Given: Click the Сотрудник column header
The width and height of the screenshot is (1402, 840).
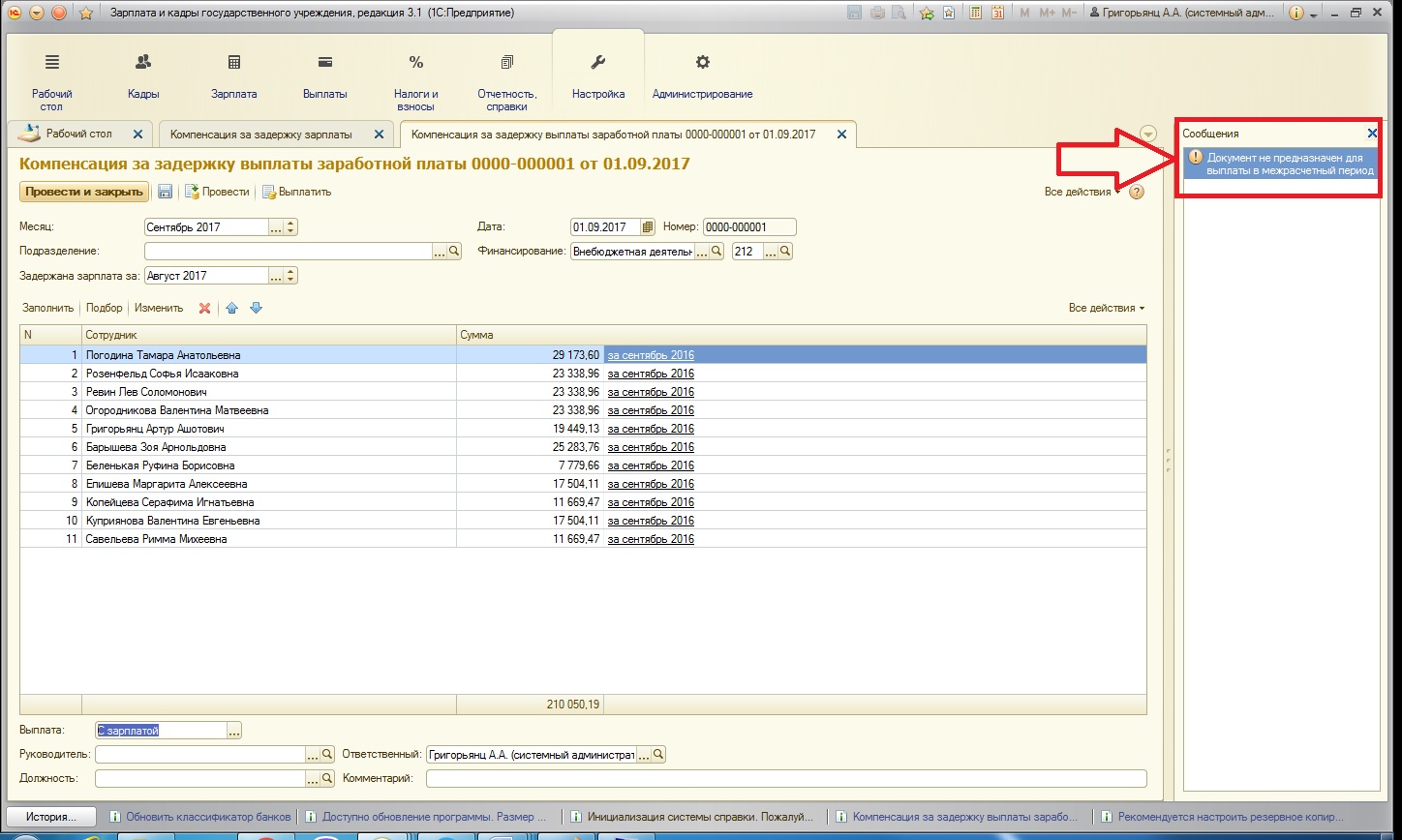Looking at the screenshot, I should pos(269,335).
